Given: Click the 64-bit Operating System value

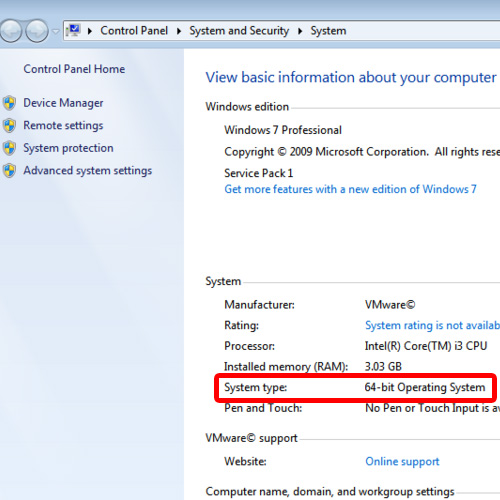Looking at the screenshot, I should point(425,388).
